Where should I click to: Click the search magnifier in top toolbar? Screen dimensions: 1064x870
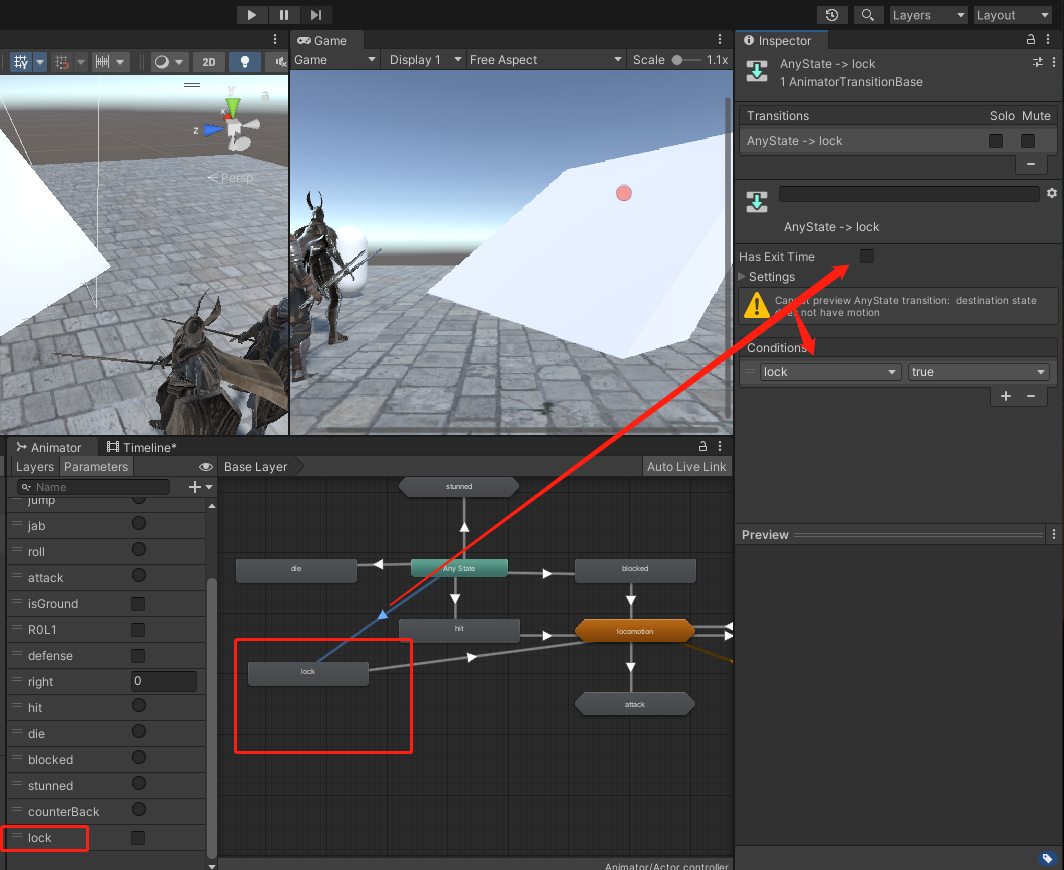point(868,15)
